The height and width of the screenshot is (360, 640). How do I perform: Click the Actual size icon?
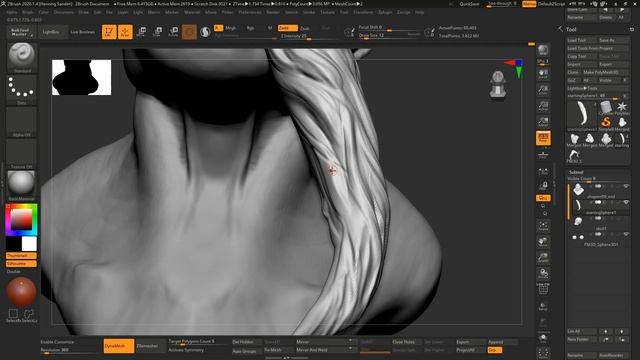(x=543, y=106)
